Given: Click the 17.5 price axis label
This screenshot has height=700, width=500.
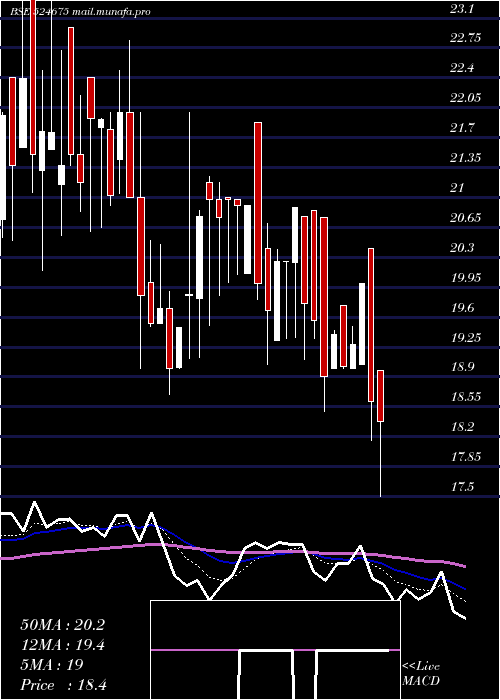Looking at the screenshot, I should (462, 487).
